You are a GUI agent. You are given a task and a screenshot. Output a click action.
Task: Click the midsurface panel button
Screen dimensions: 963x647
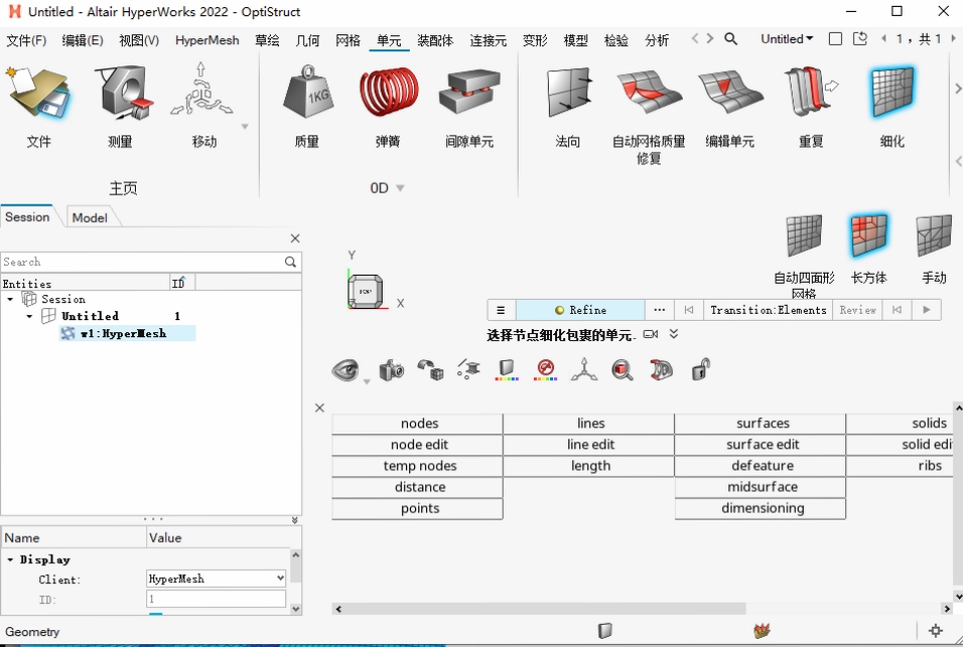coord(760,487)
